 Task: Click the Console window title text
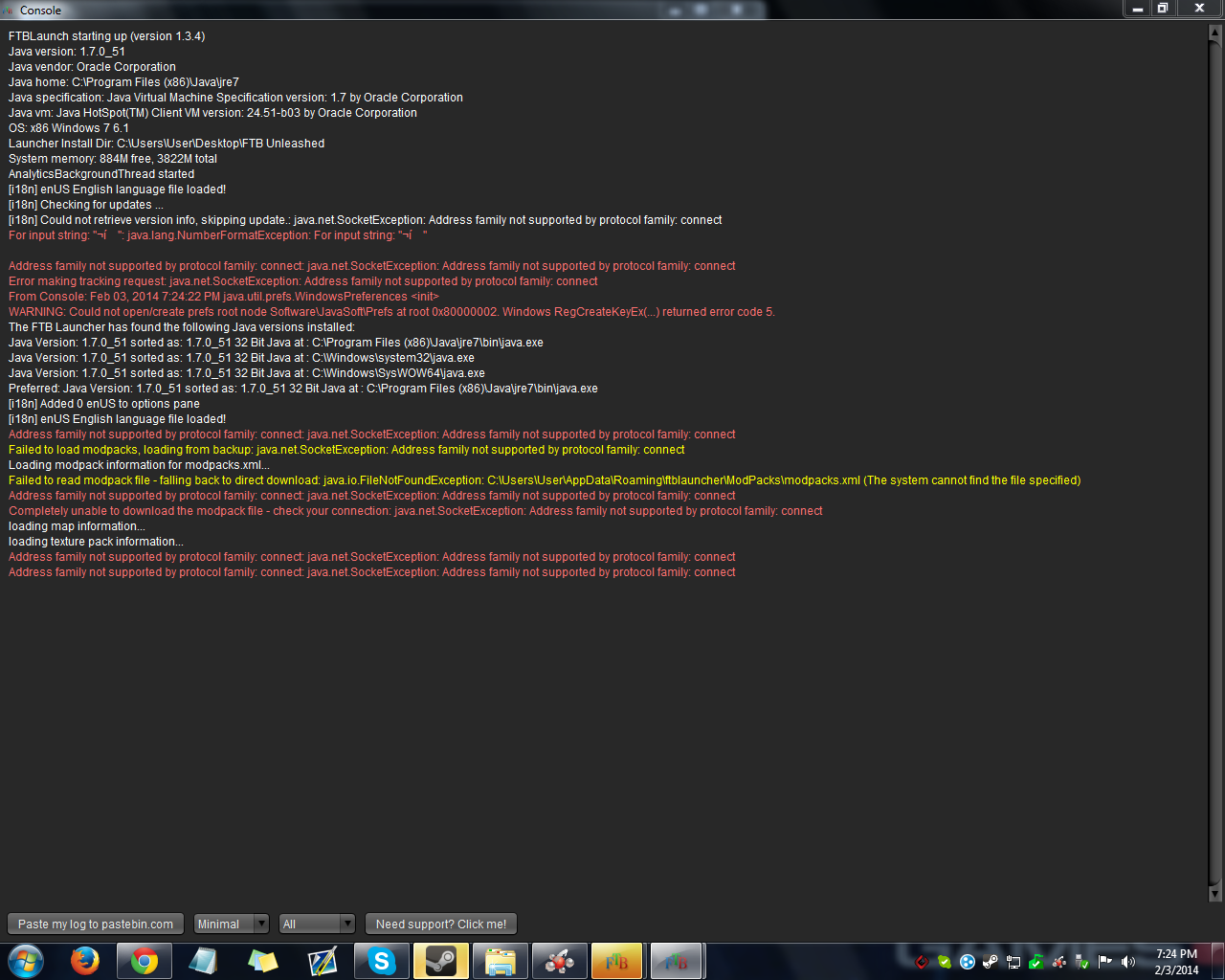tap(40, 11)
